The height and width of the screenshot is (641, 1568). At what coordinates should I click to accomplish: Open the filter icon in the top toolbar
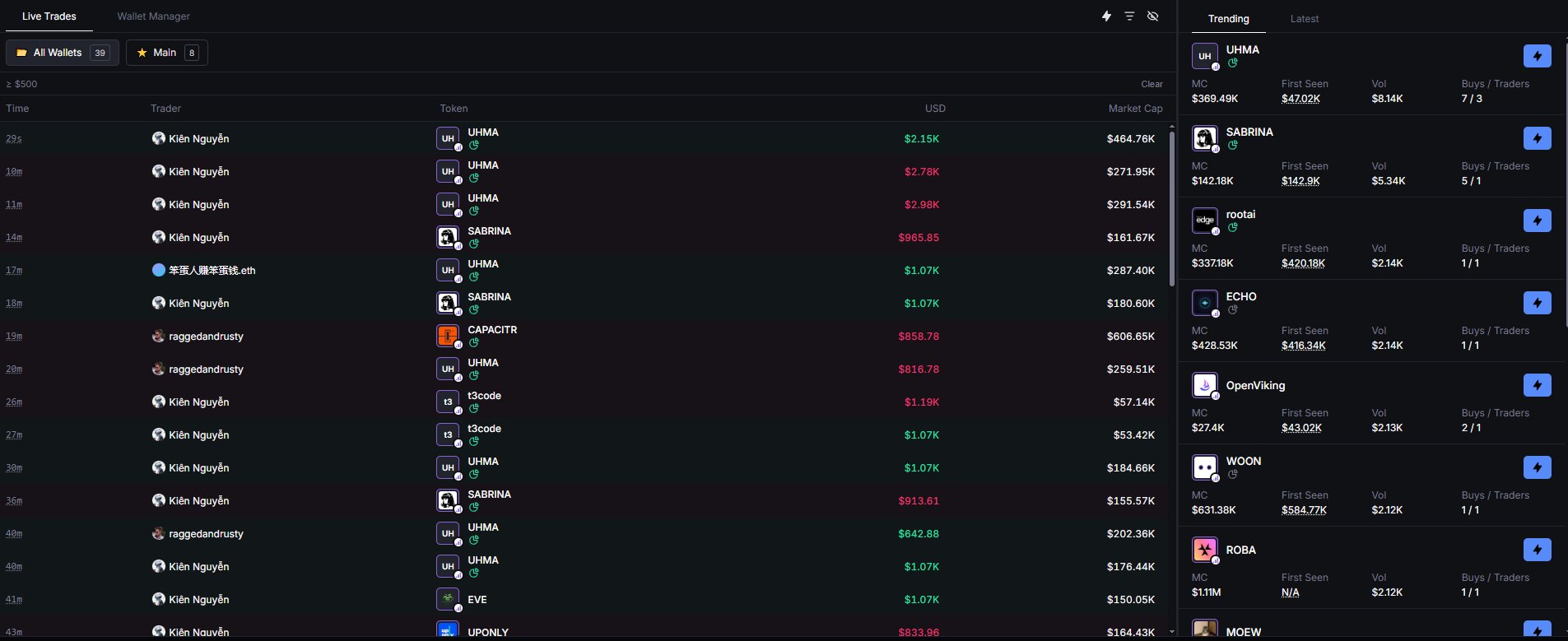tap(1129, 16)
